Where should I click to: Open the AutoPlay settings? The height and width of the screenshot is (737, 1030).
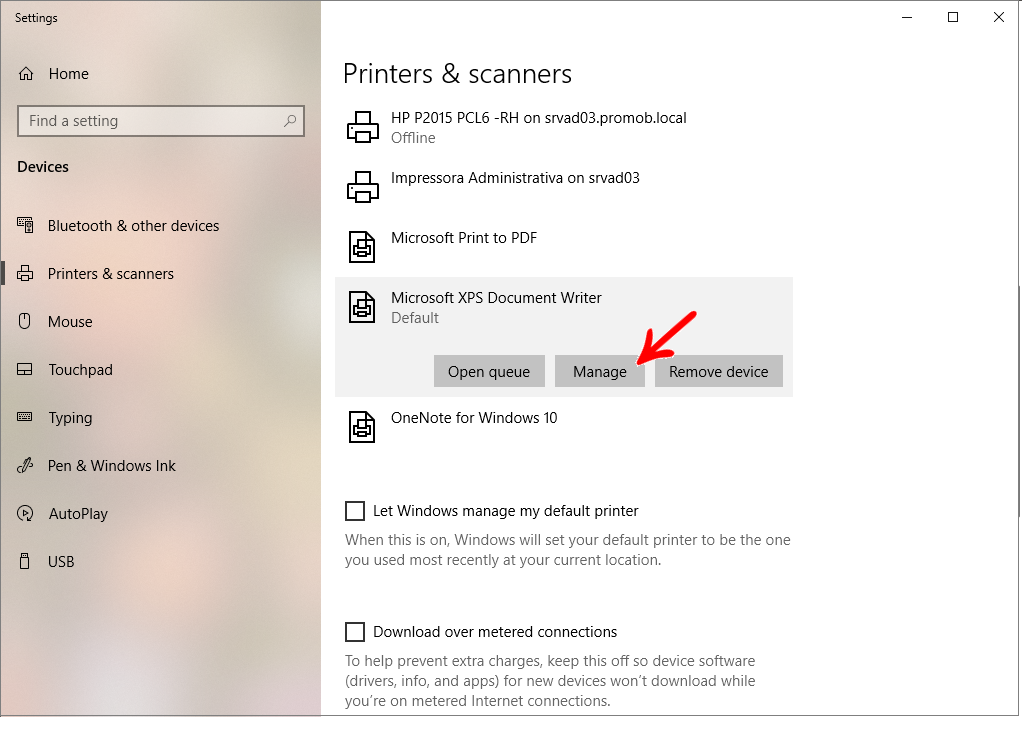coord(78,514)
